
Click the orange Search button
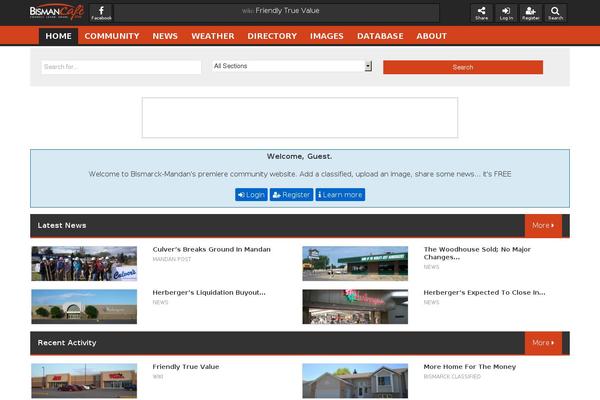tap(463, 67)
